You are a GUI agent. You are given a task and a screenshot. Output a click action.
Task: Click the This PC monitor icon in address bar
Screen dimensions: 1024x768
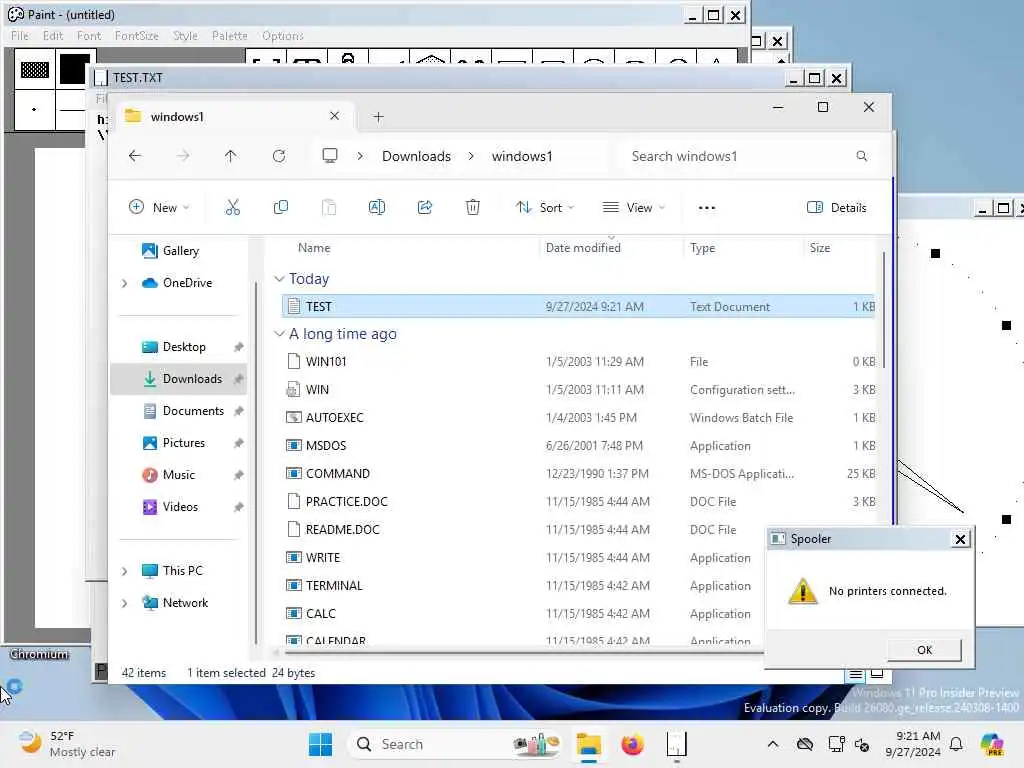point(330,155)
